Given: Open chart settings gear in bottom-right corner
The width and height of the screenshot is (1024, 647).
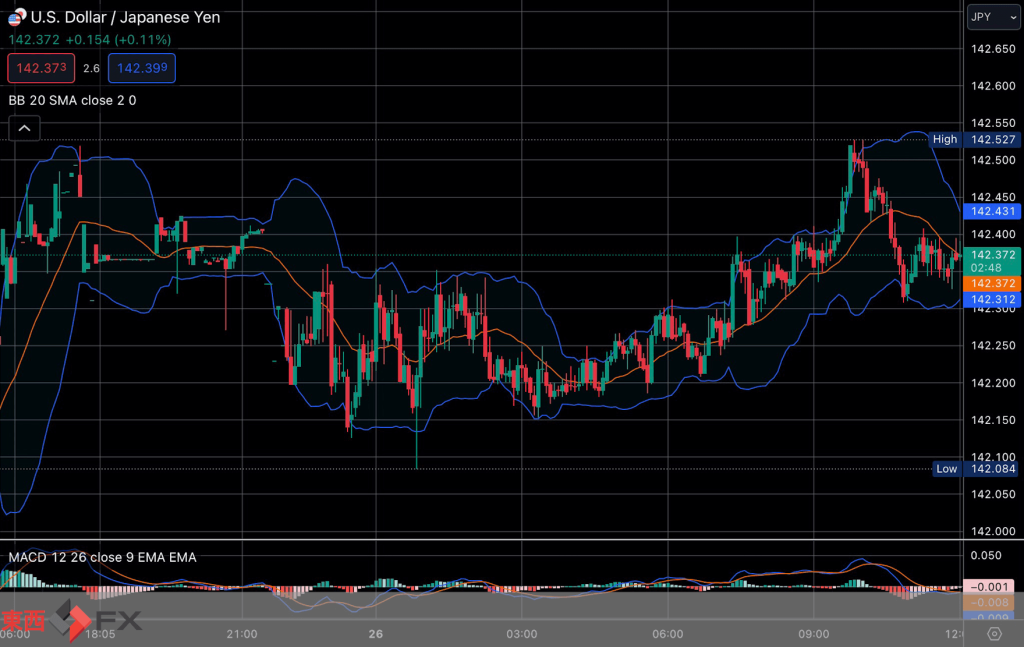Looking at the screenshot, I should point(994,633).
